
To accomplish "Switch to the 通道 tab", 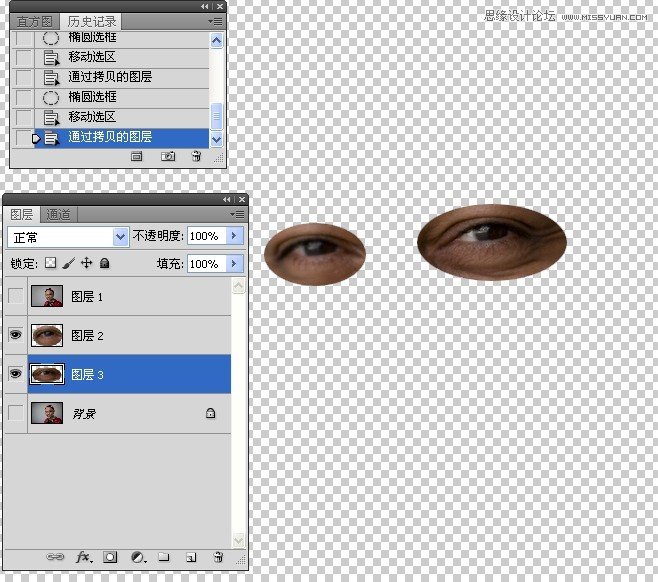I will (58, 214).
